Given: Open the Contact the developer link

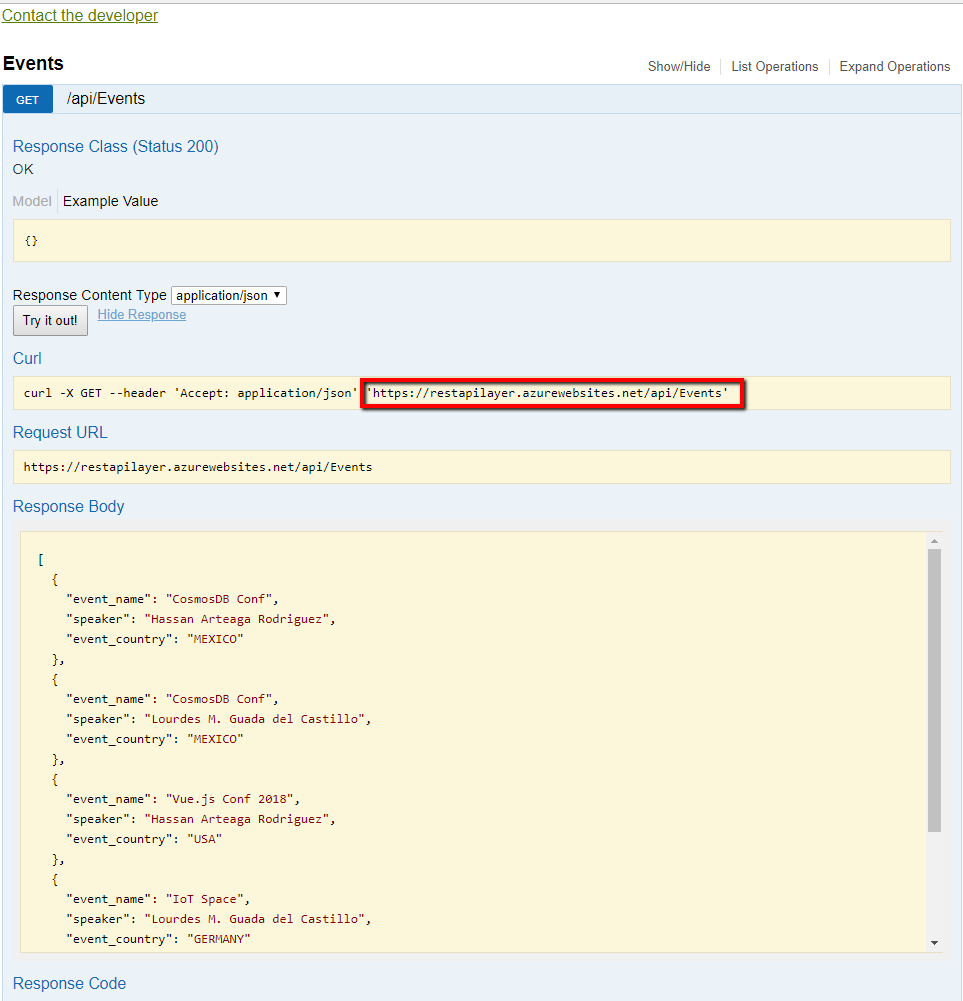Looking at the screenshot, I should [x=80, y=15].
